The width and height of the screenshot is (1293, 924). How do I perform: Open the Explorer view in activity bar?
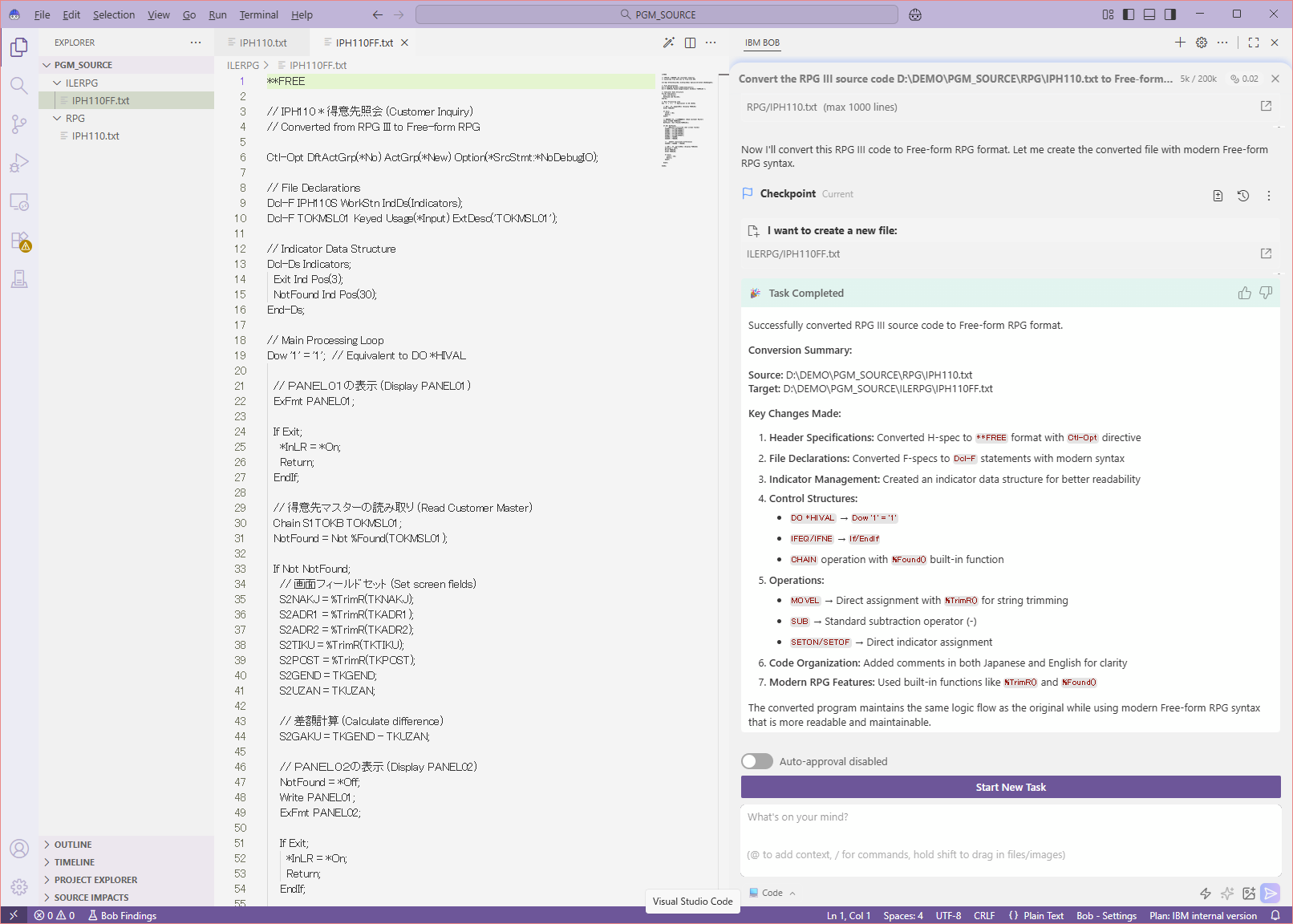point(19,48)
